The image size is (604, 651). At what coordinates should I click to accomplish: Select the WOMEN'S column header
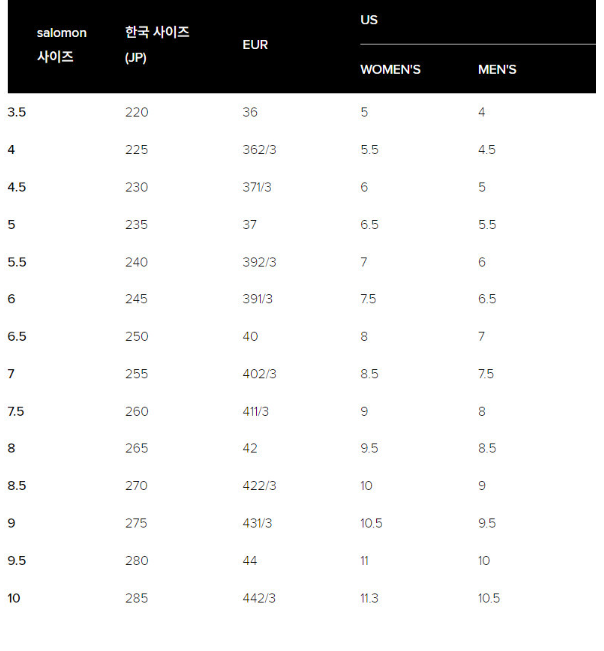390,70
